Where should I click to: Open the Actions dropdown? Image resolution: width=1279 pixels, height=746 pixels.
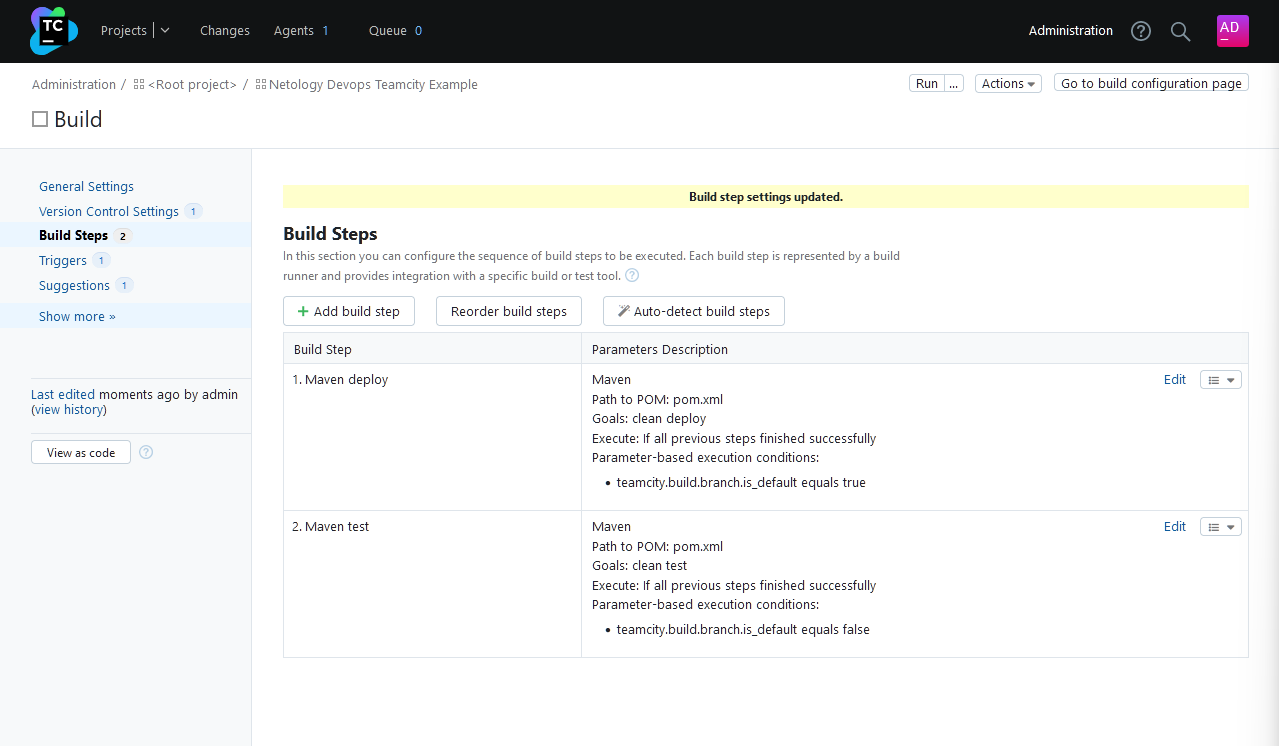coord(1008,83)
